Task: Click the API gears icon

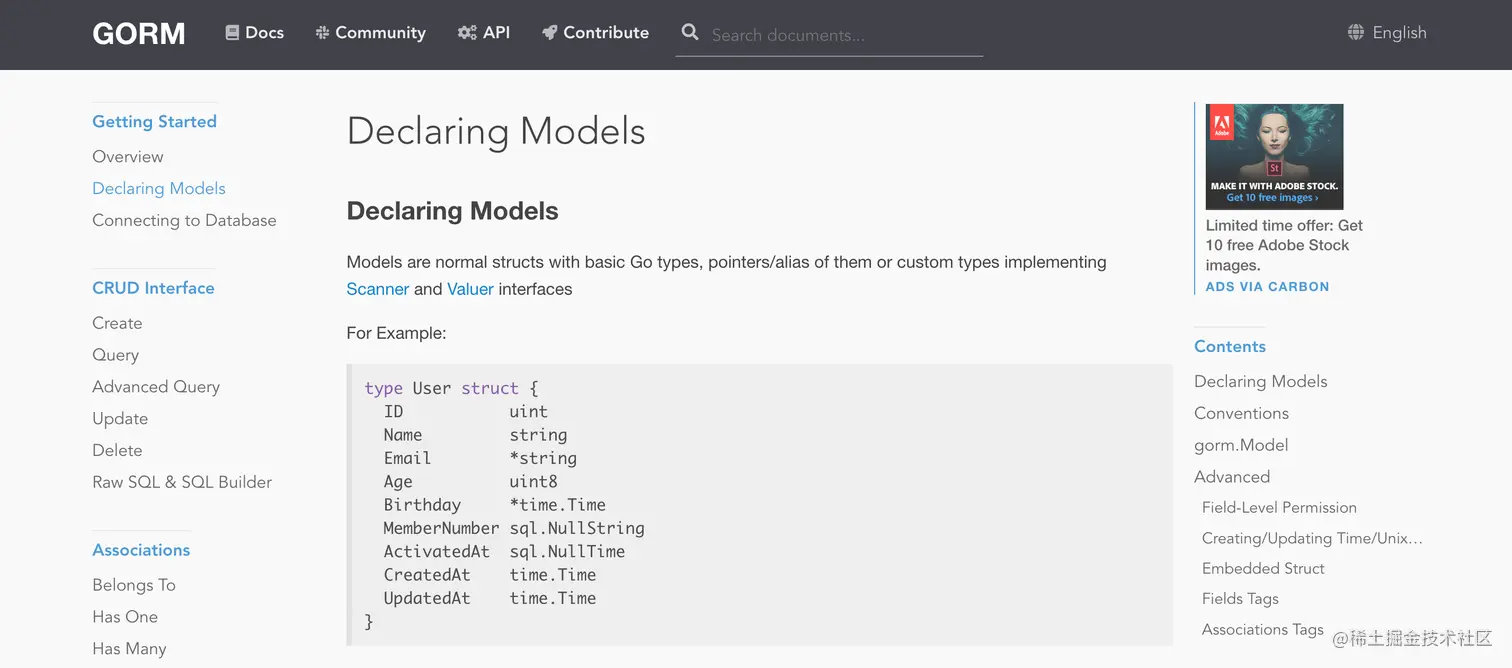Action: [467, 33]
